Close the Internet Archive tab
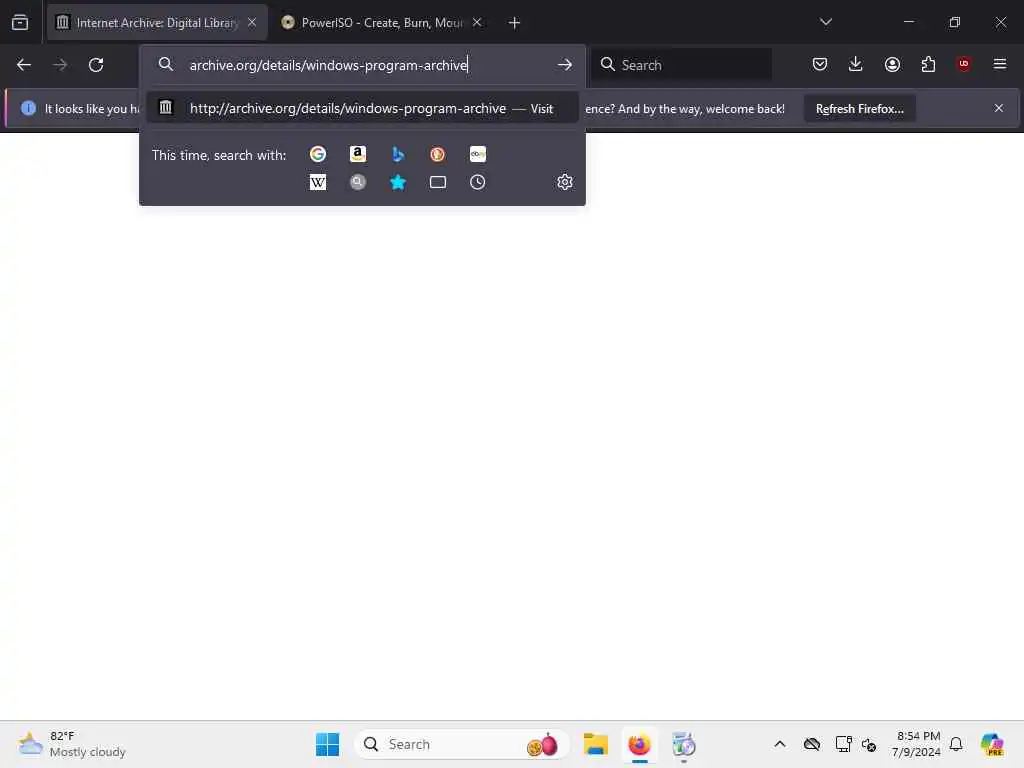1024x768 pixels. pos(252,23)
